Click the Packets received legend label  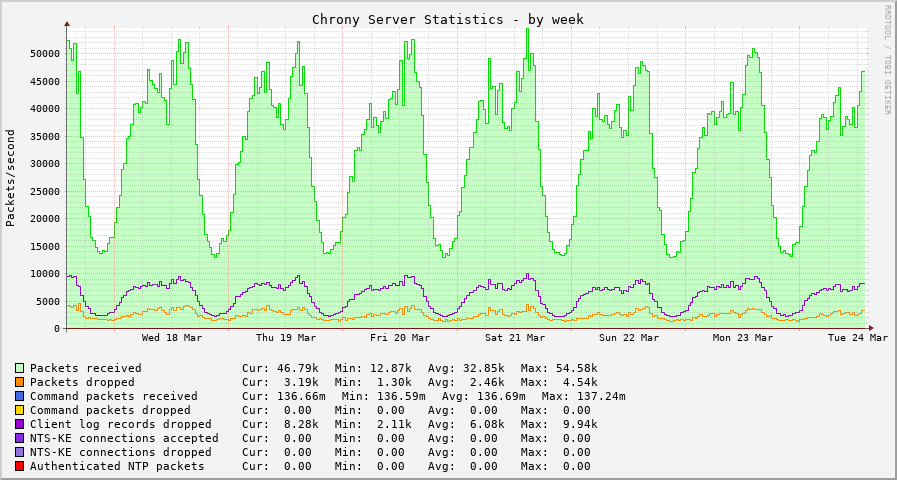coord(86,368)
